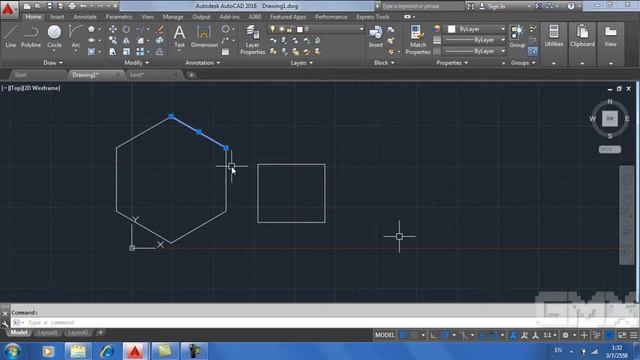Toggle the grid display in status bar
Viewport: 640px width, 360px height.
[403, 335]
